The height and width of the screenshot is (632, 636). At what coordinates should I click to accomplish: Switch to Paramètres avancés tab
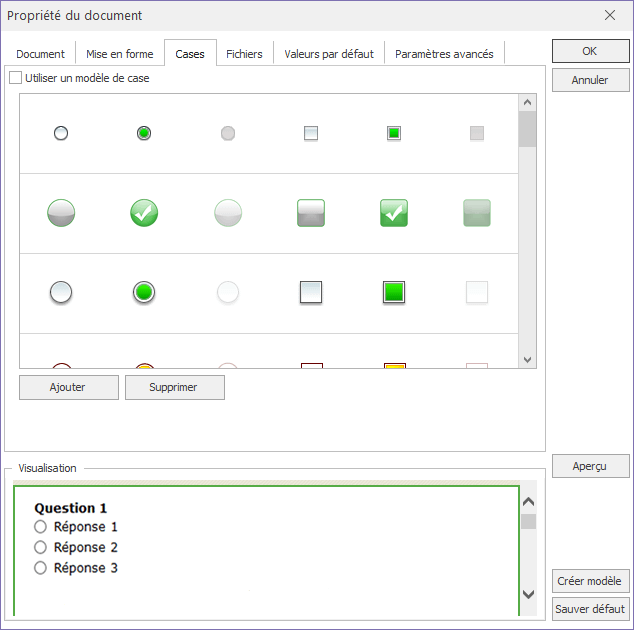pyautogui.click(x=444, y=54)
